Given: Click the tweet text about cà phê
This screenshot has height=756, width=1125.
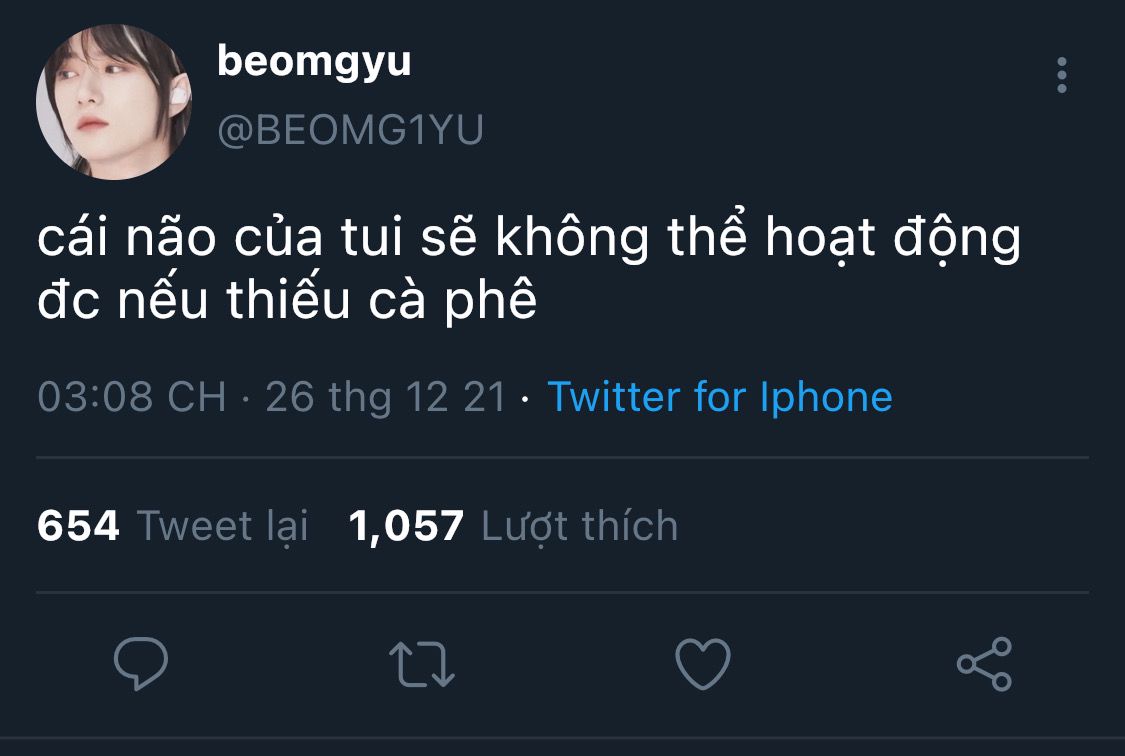Looking at the screenshot, I should click(529, 268).
